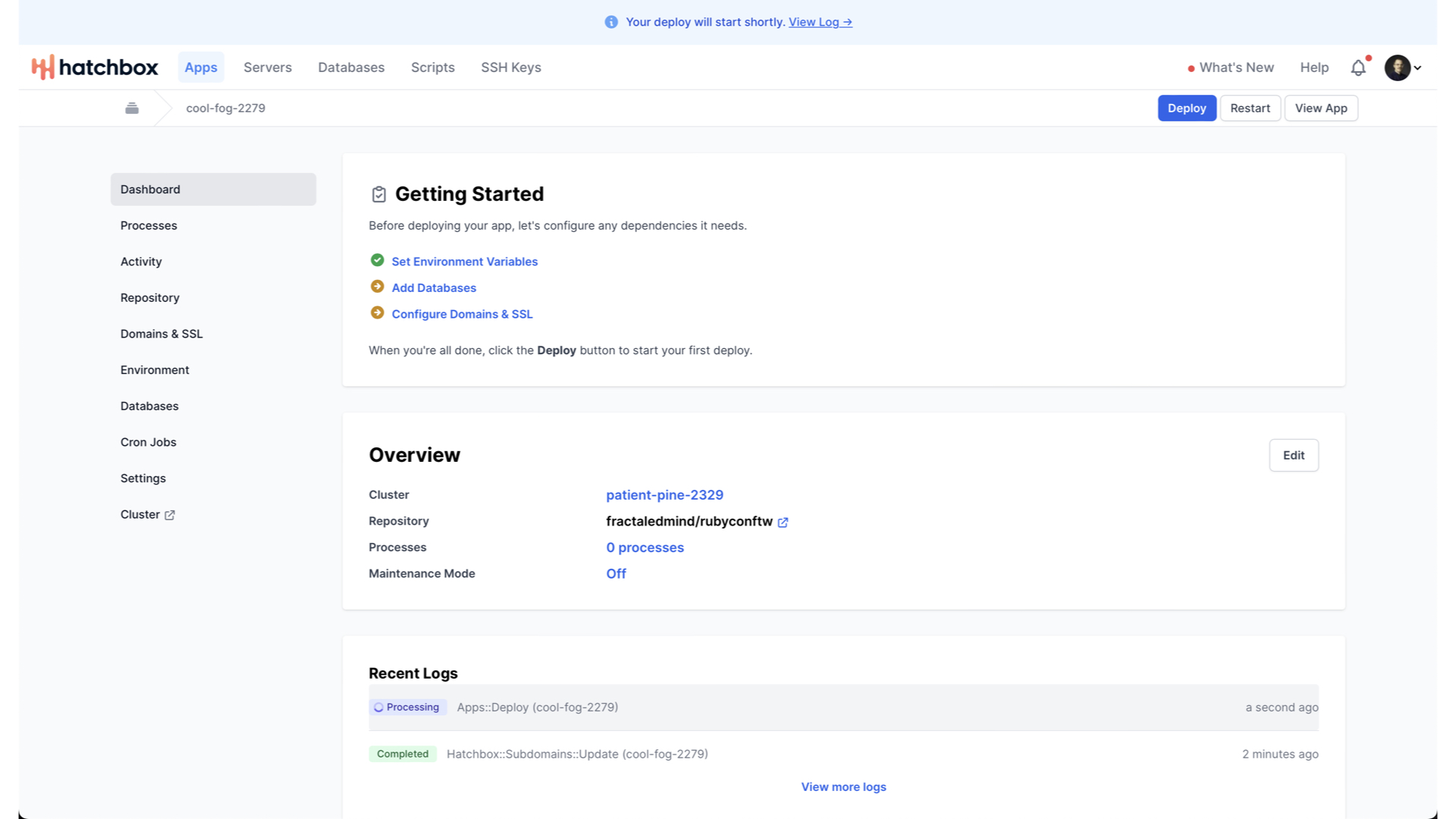The image size is (1456, 819).
Task: Open the user avatar dropdown menu
Action: click(1403, 67)
